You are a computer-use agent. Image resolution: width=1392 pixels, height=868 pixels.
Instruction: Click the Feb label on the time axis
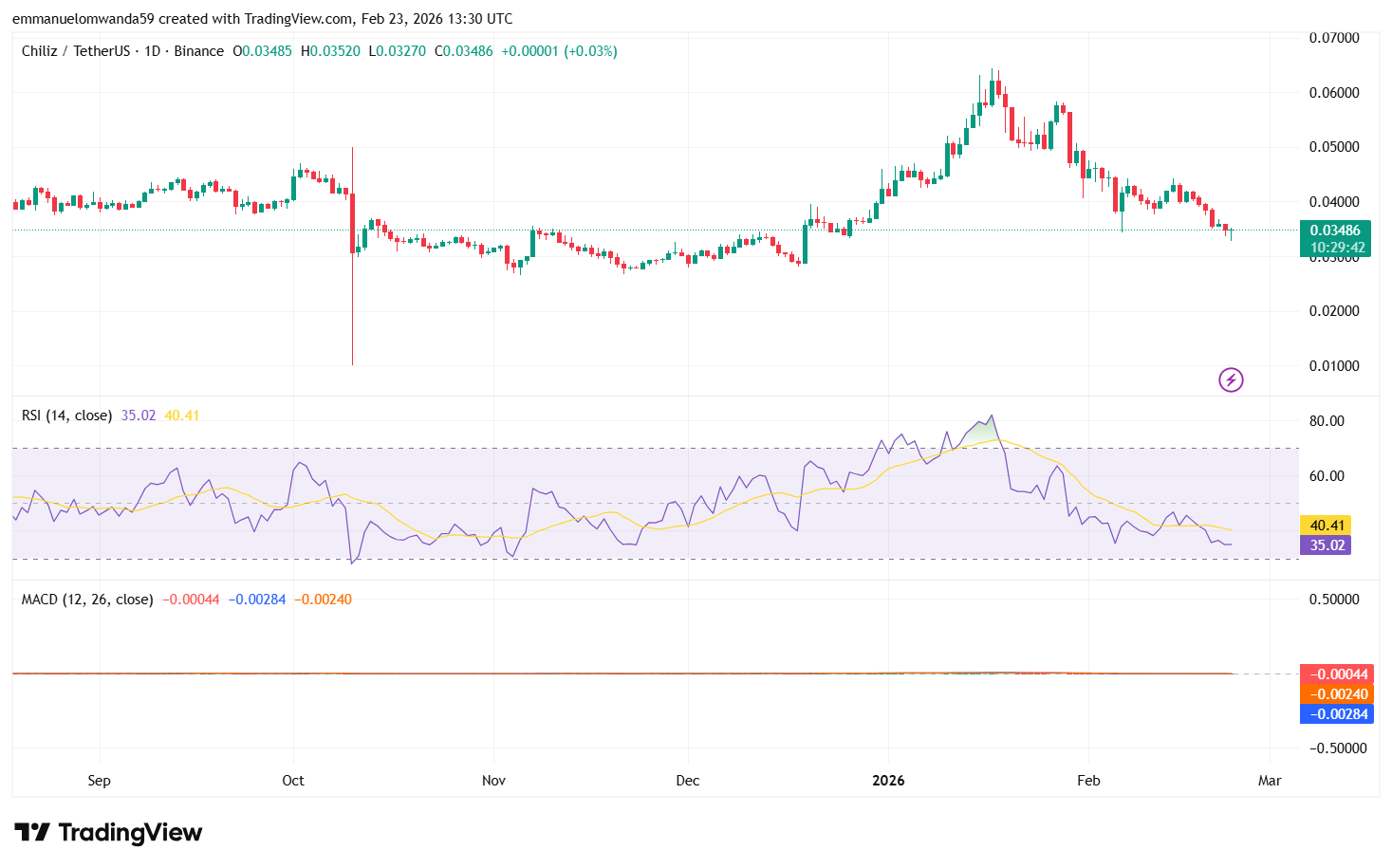[x=1088, y=781]
